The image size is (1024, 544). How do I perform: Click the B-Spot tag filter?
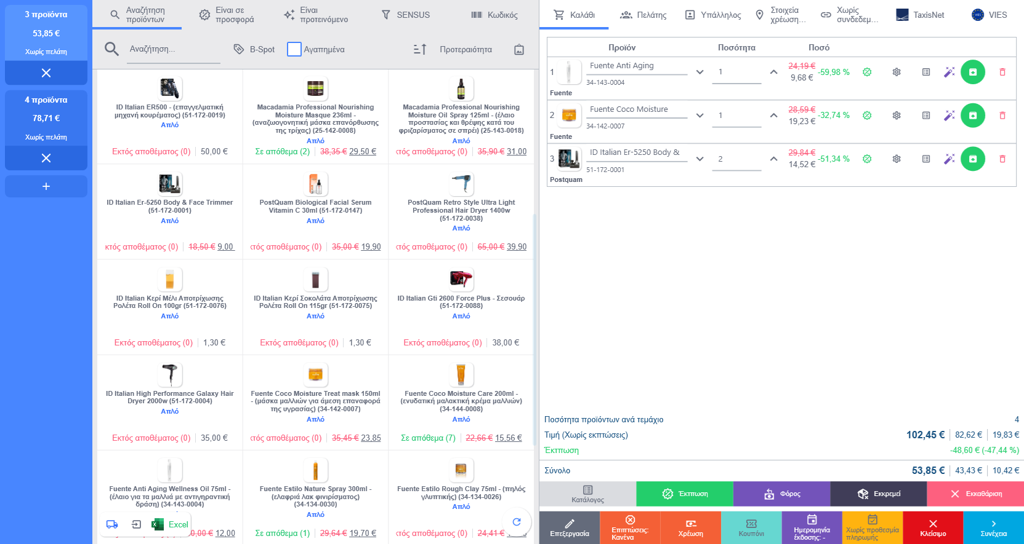(x=254, y=50)
